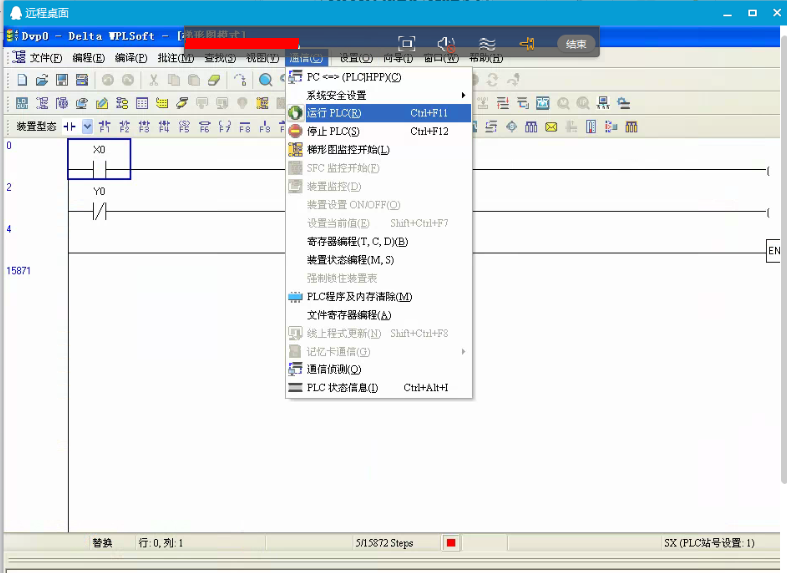Screen dimensions: 787x573
Task: Choose PLC程序及内存清除(M)
Action: [379, 297]
